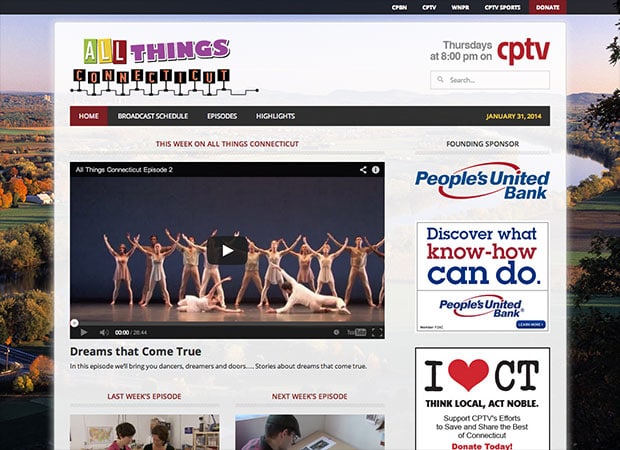
Task: Click the 00:00 / 28:44 time display
Action: coord(131,333)
